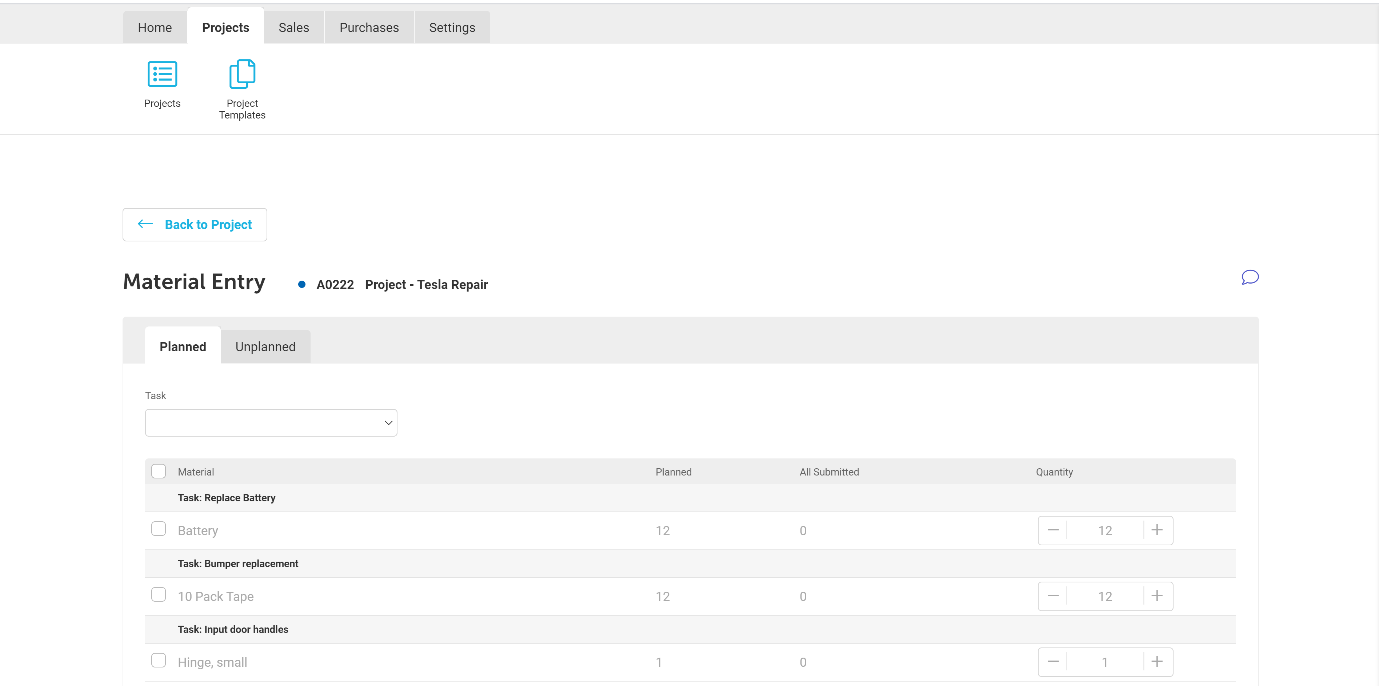Increase 10 Pack Tape quantity

click(1157, 596)
